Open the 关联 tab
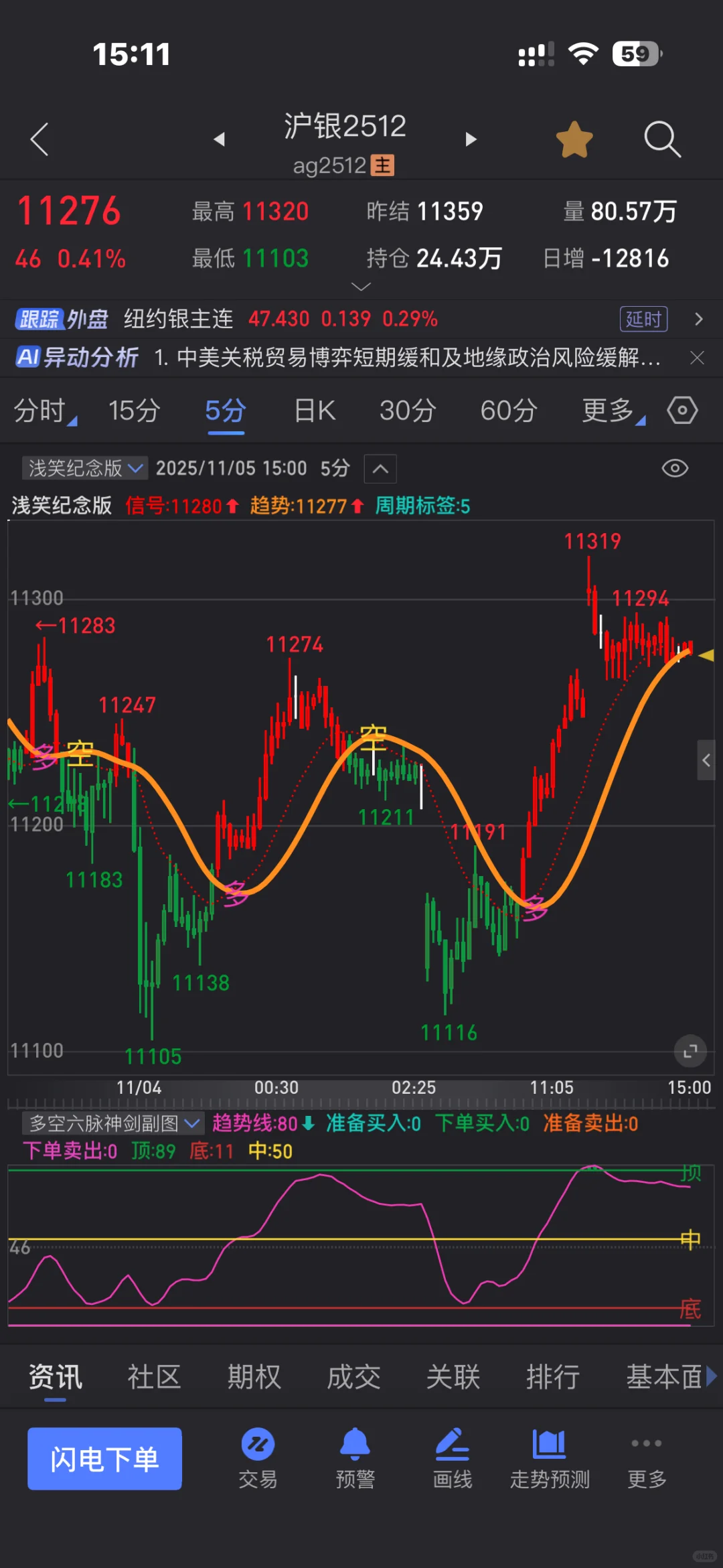This screenshot has height=1568, width=723. tap(453, 1378)
